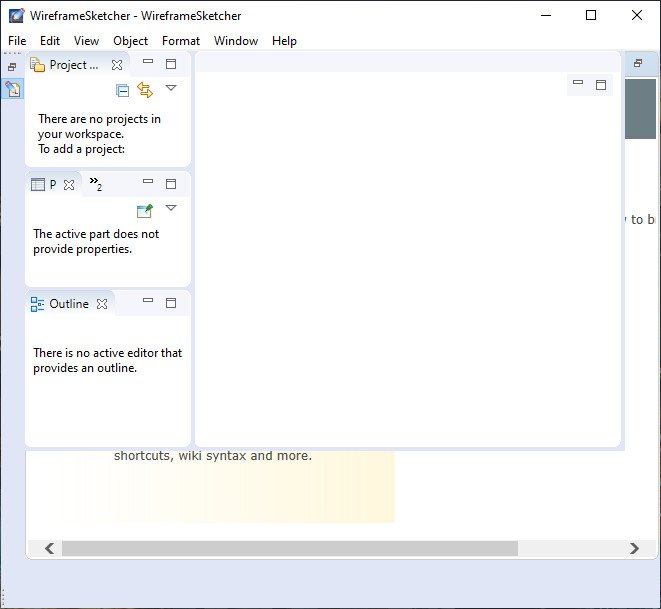661x609 pixels.
Task: Minimize the Outline panel
Action: (x=148, y=301)
